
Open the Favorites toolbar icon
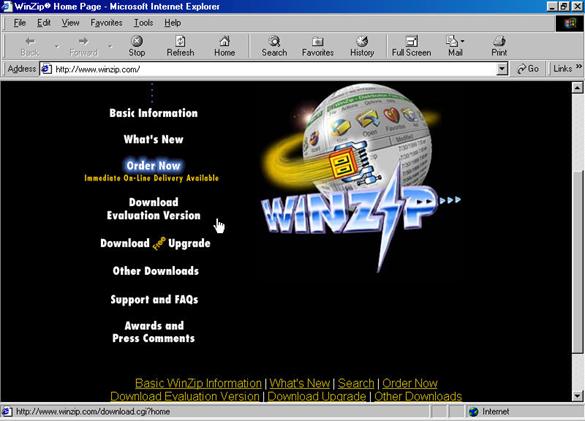317,46
